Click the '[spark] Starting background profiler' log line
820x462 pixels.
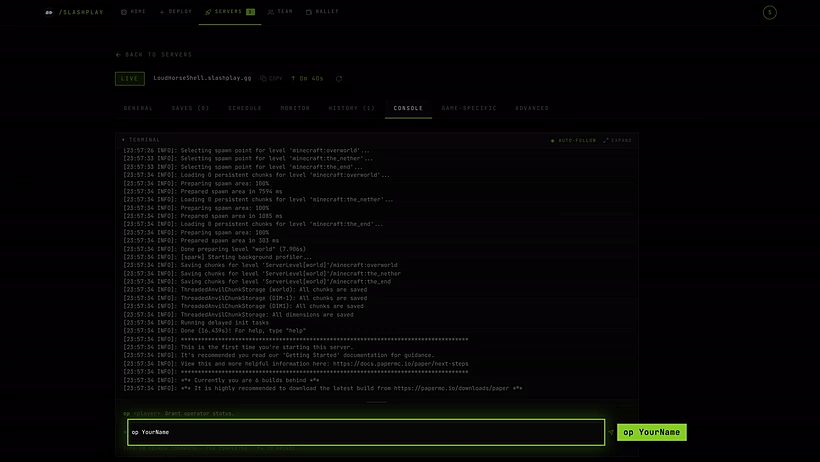(x=218, y=257)
